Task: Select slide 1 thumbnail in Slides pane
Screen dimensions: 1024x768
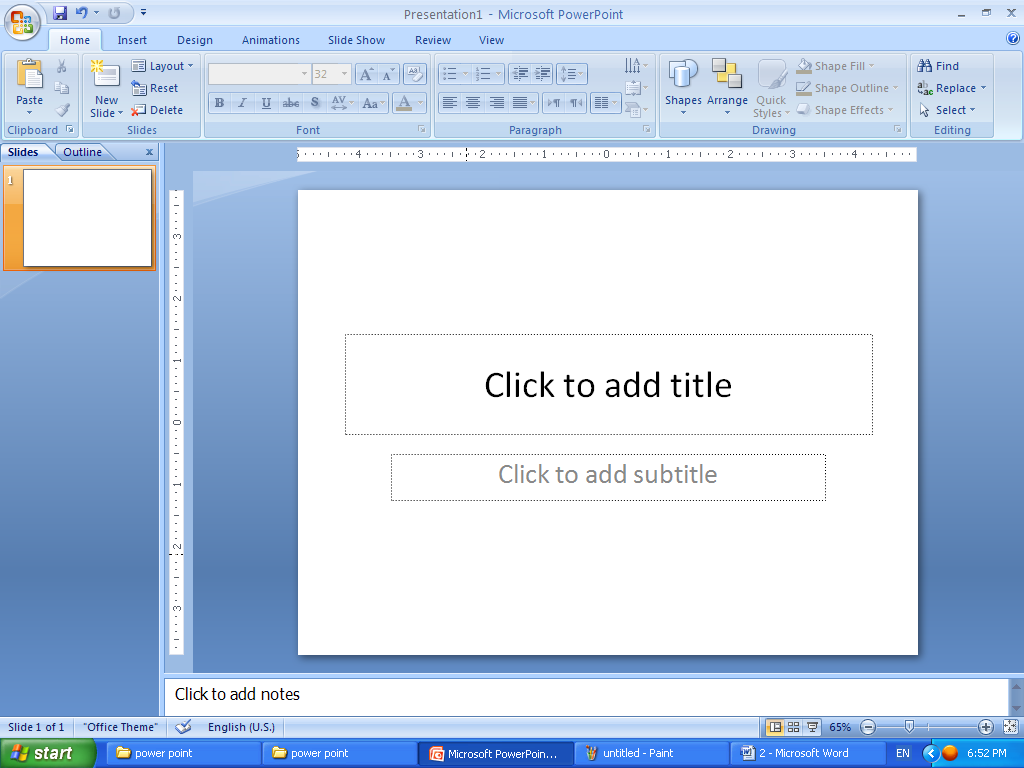Action: point(85,218)
